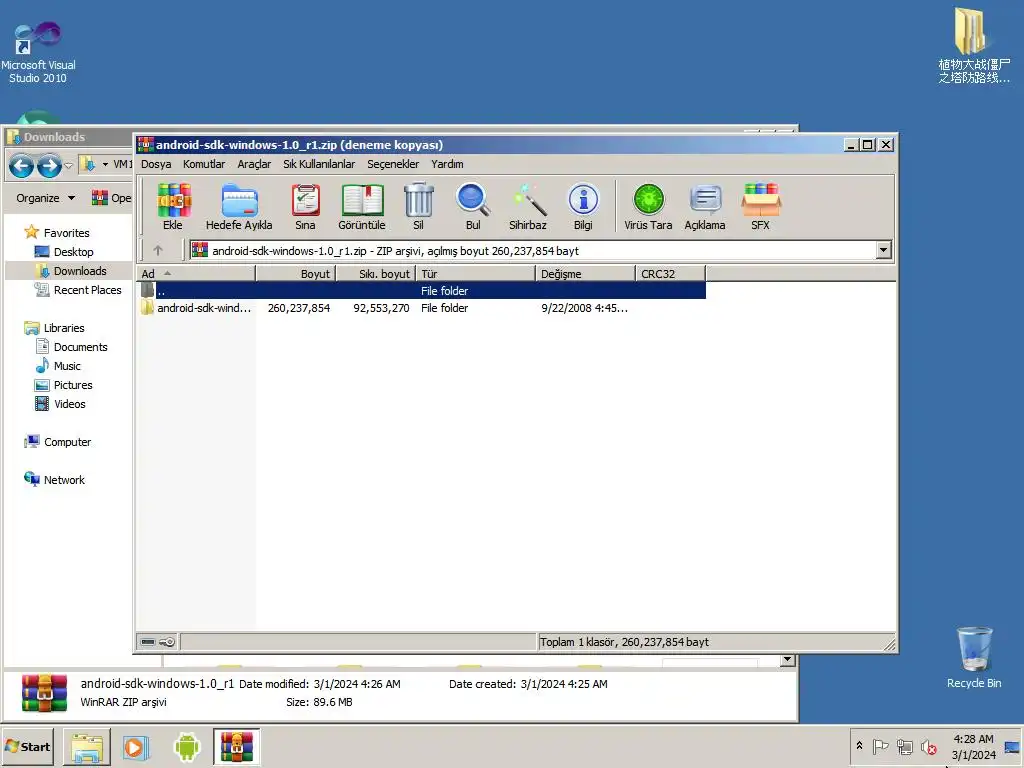Click the key icon in WinRAR status bar

pyautogui.click(x=167, y=642)
